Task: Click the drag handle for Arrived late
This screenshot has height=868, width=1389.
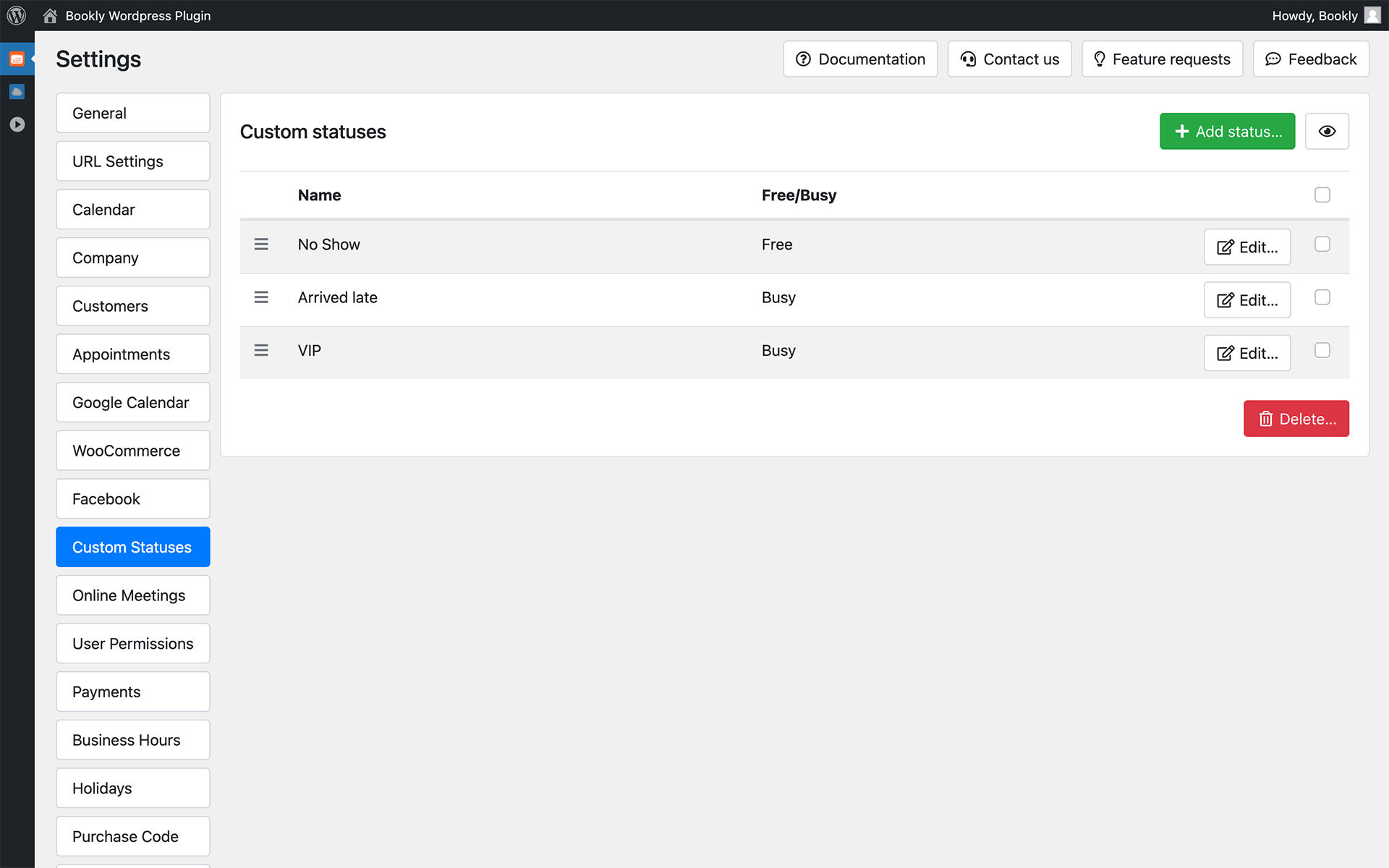Action: [x=261, y=297]
